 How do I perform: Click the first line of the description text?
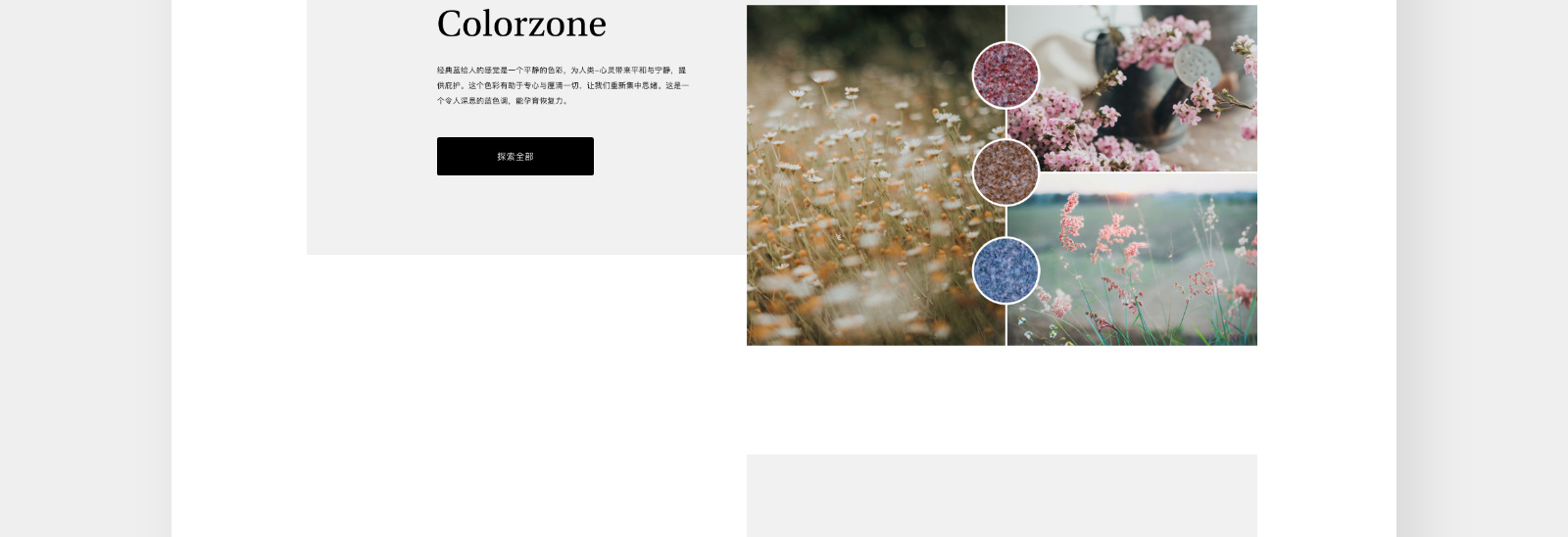[562, 71]
